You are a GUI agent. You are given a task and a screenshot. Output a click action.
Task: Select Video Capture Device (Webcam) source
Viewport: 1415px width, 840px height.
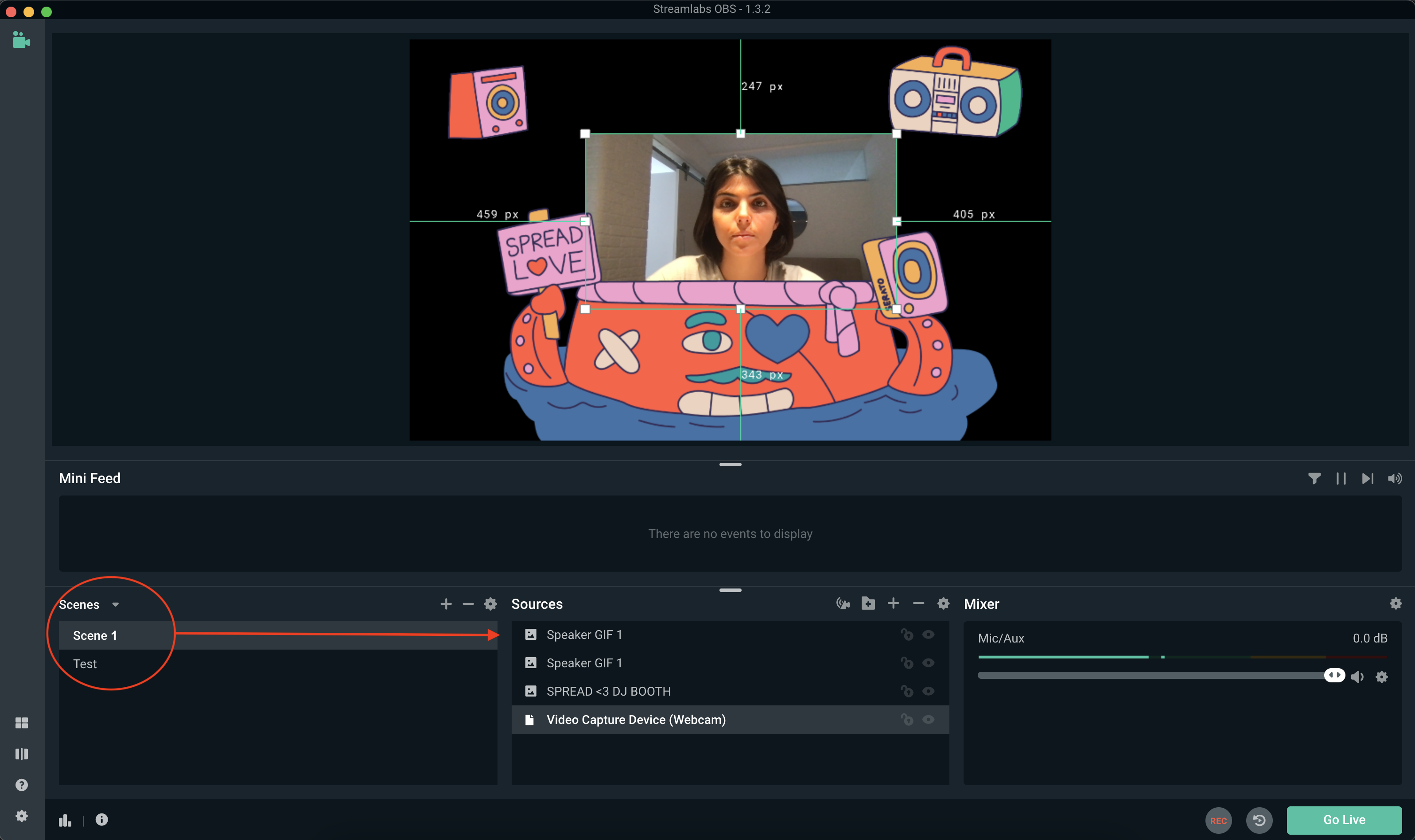tap(731, 720)
